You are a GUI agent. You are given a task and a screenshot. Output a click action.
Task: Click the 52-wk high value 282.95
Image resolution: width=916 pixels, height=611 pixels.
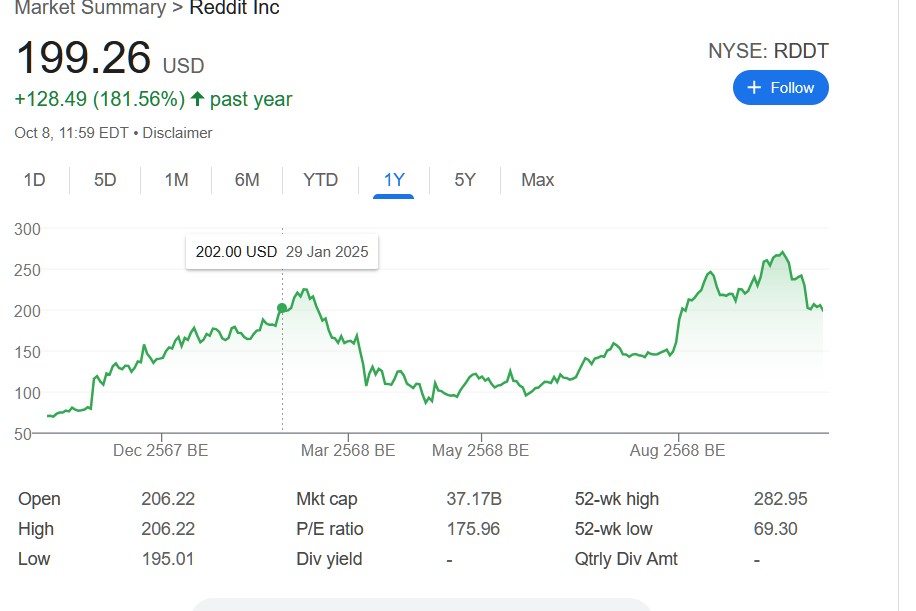[x=780, y=499]
